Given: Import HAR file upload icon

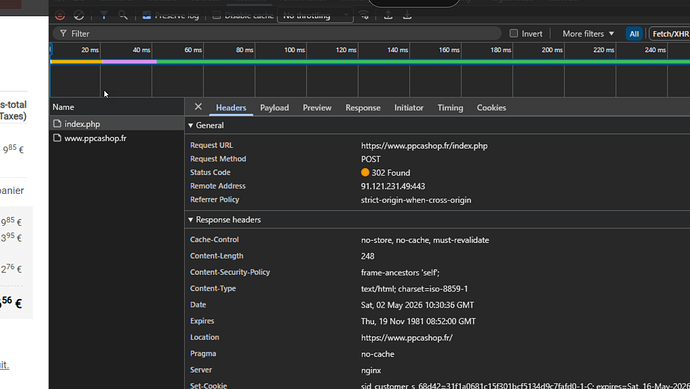Looking at the screenshot, I should (388, 15).
